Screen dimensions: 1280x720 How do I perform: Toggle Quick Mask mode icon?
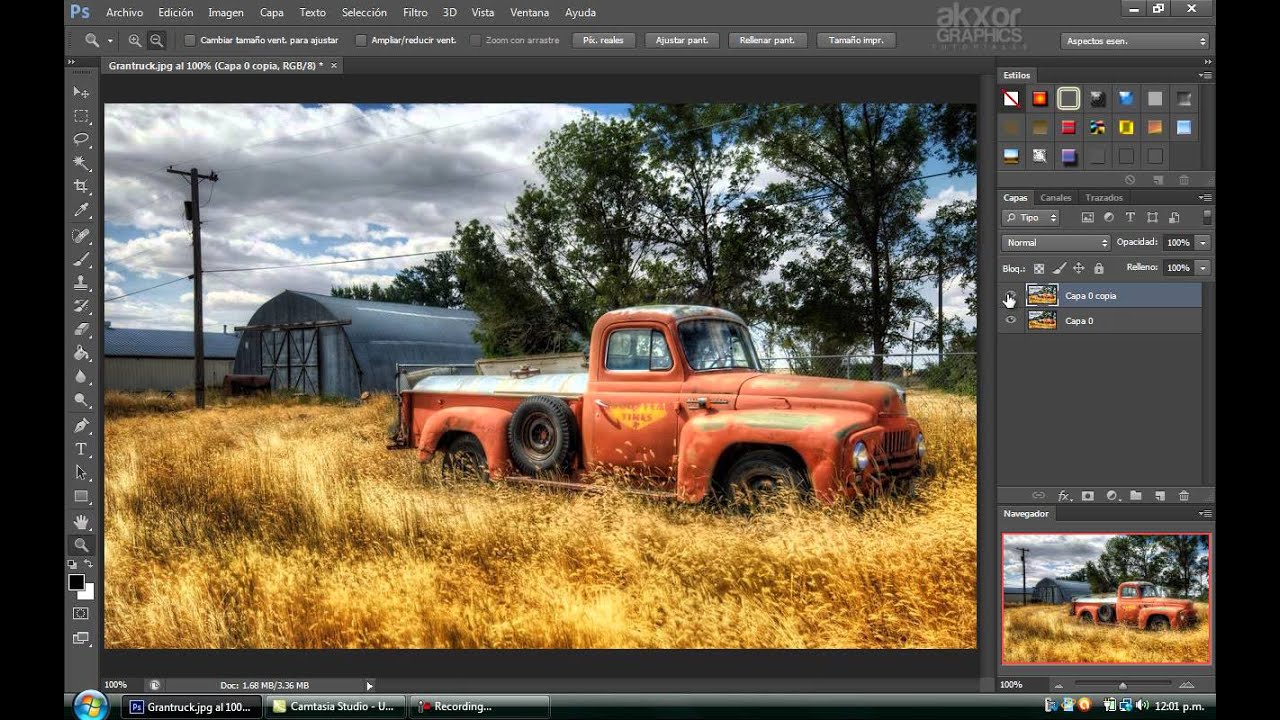tap(81, 613)
